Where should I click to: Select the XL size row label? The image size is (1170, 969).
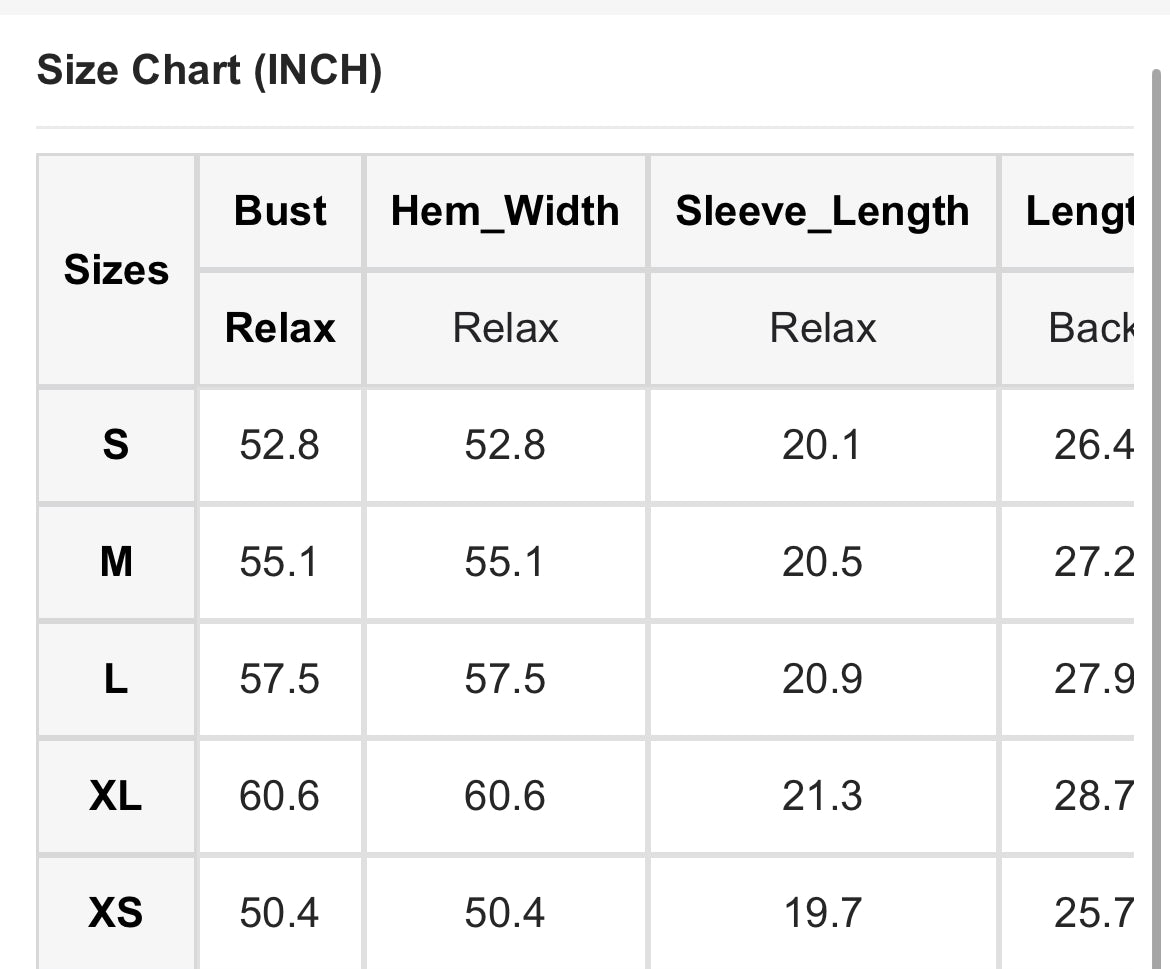click(116, 796)
